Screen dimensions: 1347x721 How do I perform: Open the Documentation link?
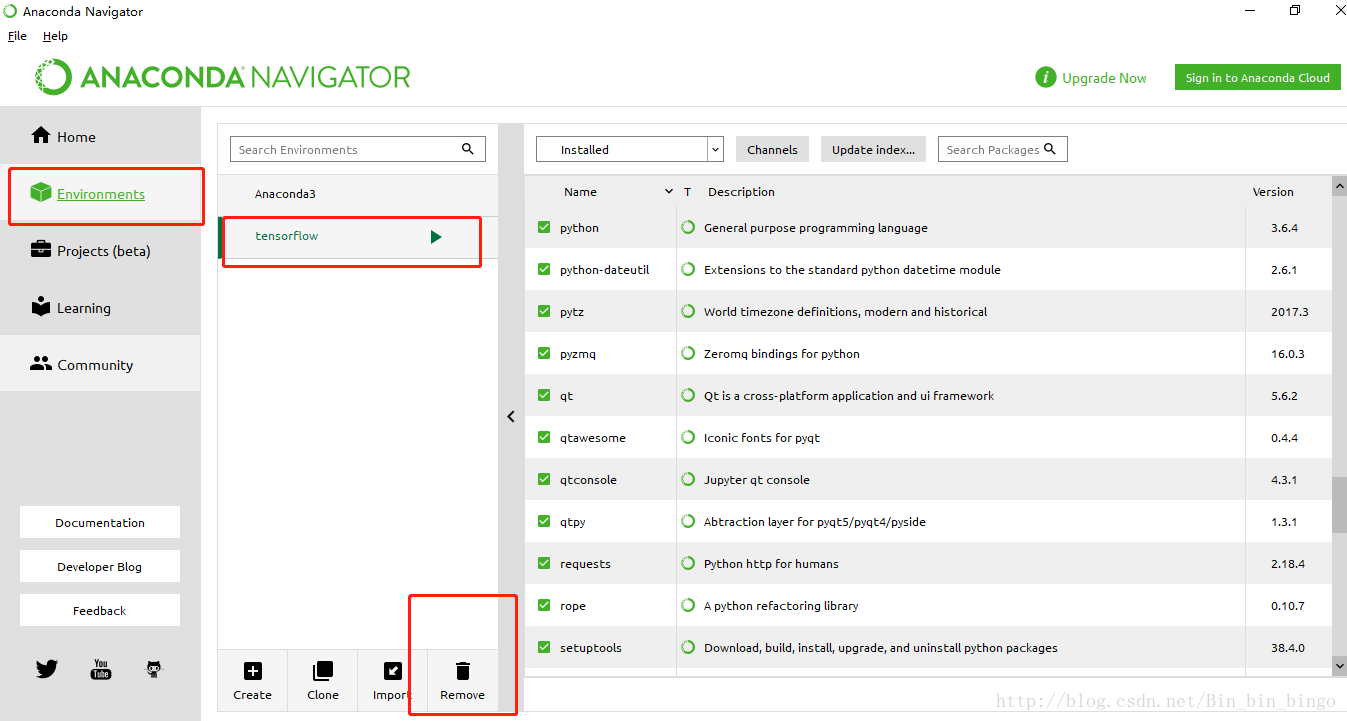click(100, 522)
